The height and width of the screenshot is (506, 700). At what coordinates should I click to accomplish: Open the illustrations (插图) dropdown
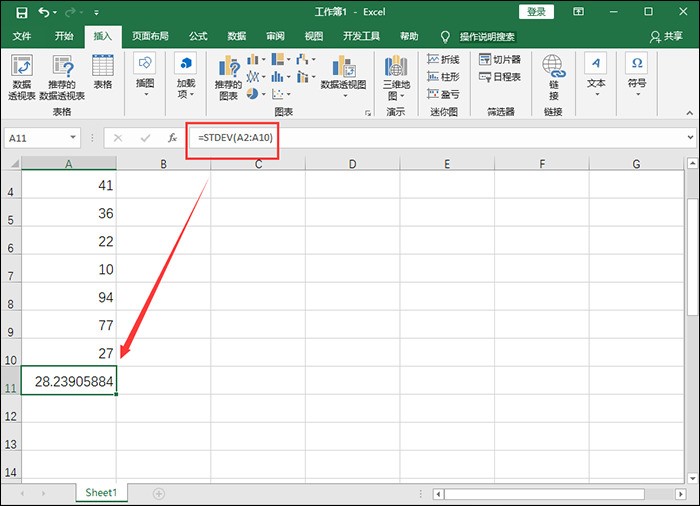point(145,75)
